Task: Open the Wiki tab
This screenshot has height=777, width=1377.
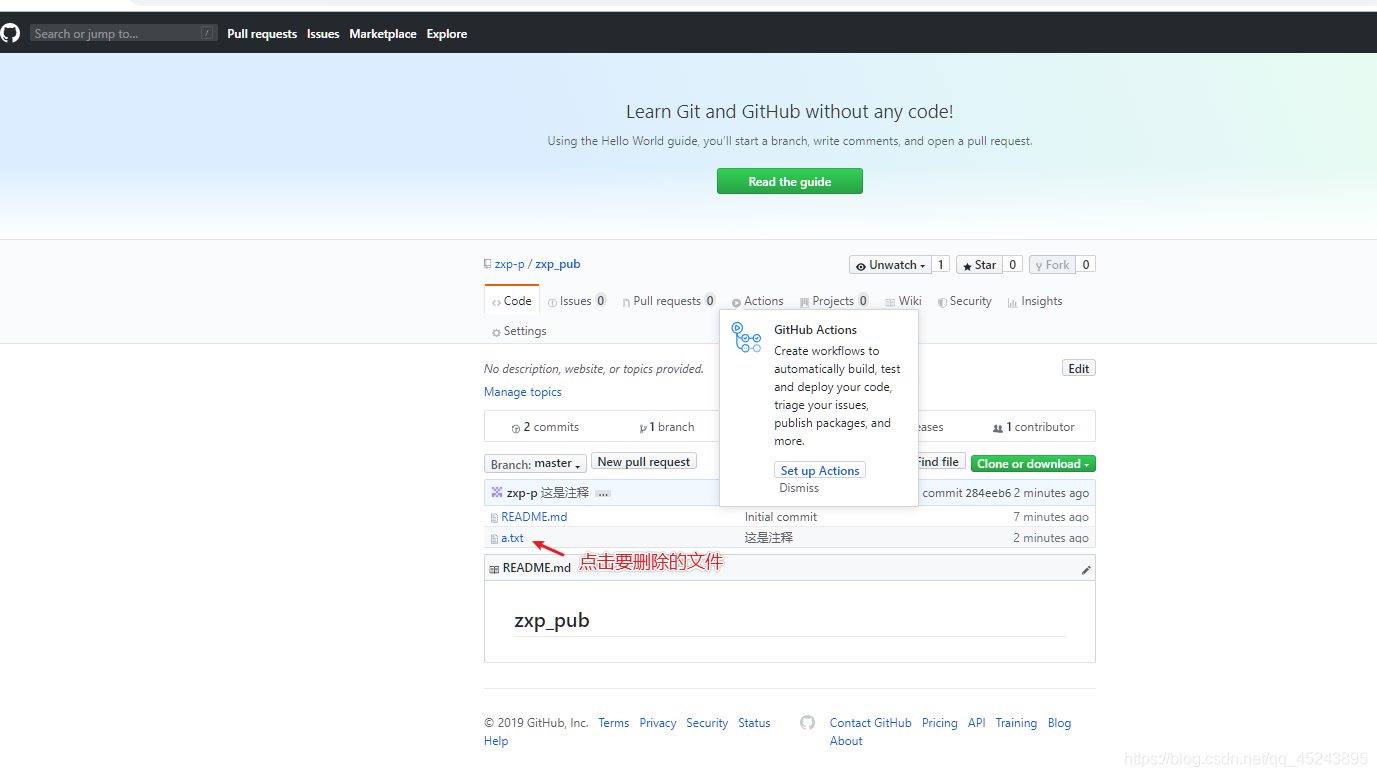Action: 903,301
